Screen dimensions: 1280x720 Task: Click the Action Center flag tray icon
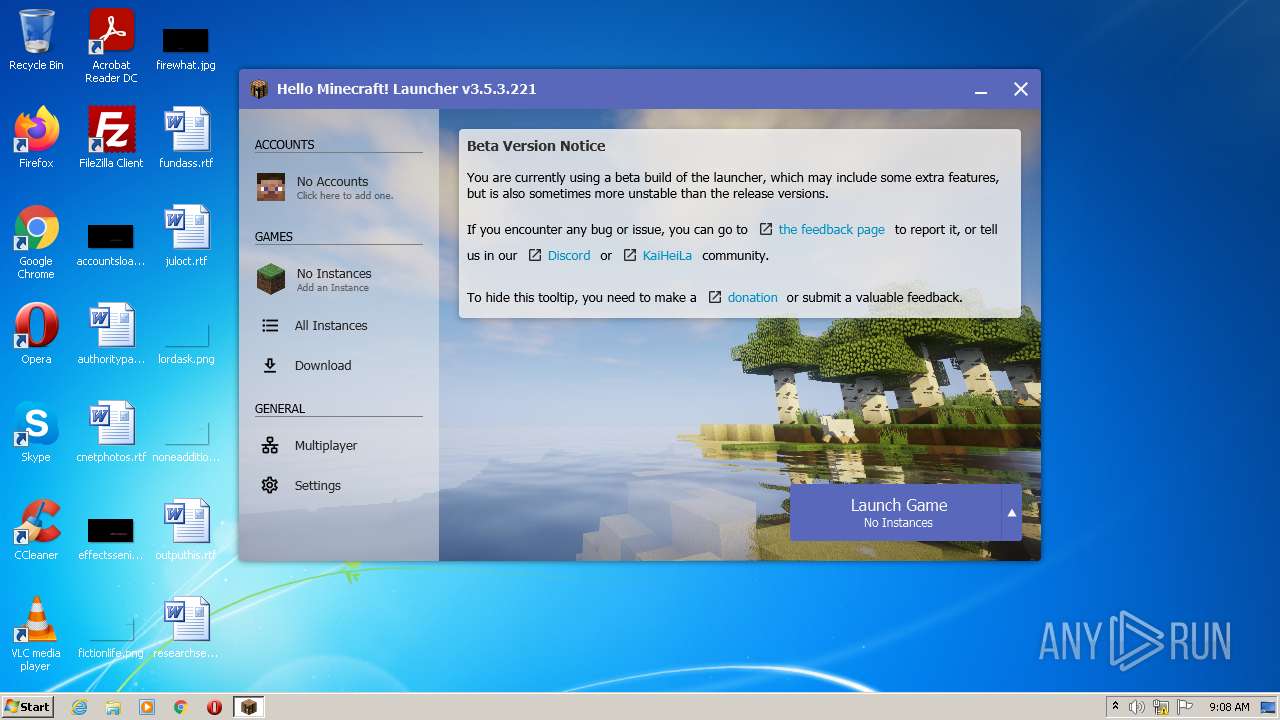[x=1185, y=707]
